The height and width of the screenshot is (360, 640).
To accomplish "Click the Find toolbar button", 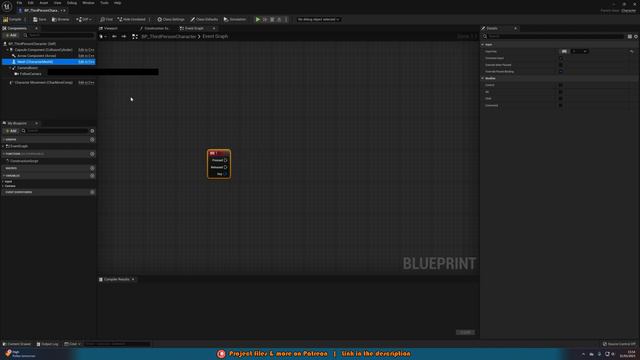I will (107, 19).
